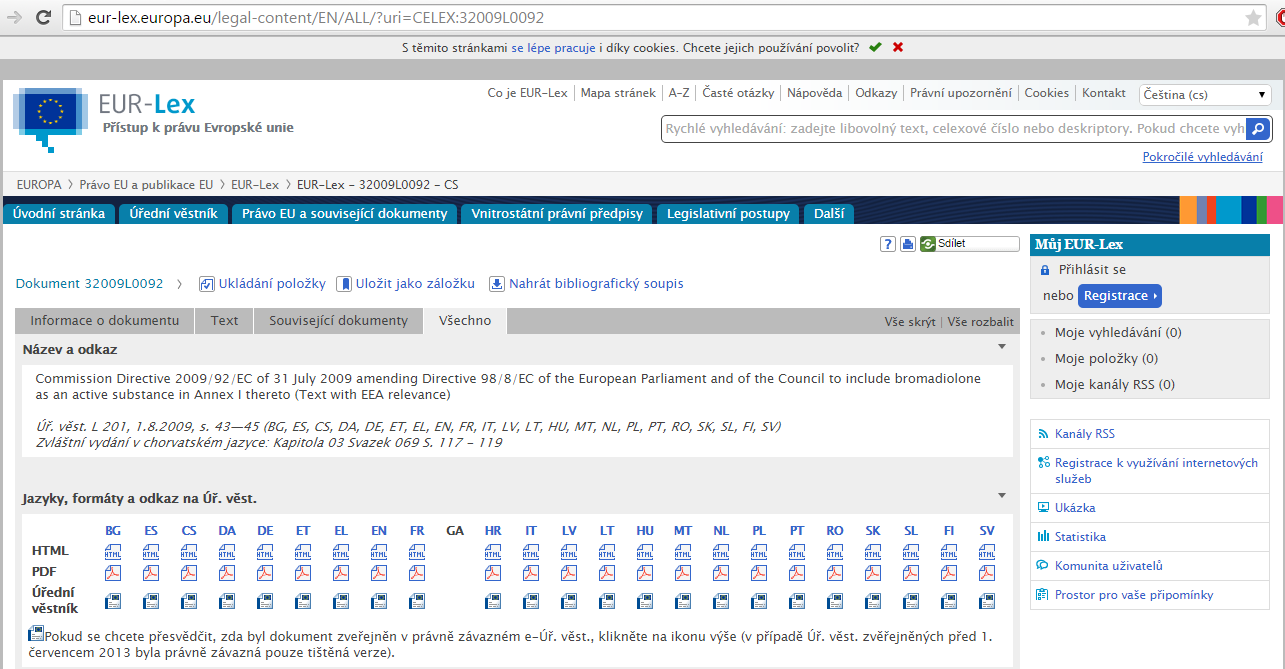The height and width of the screenshot is (669, 1285).
Task: Click Vše skrýt to hide all
Action: [910, 322]
